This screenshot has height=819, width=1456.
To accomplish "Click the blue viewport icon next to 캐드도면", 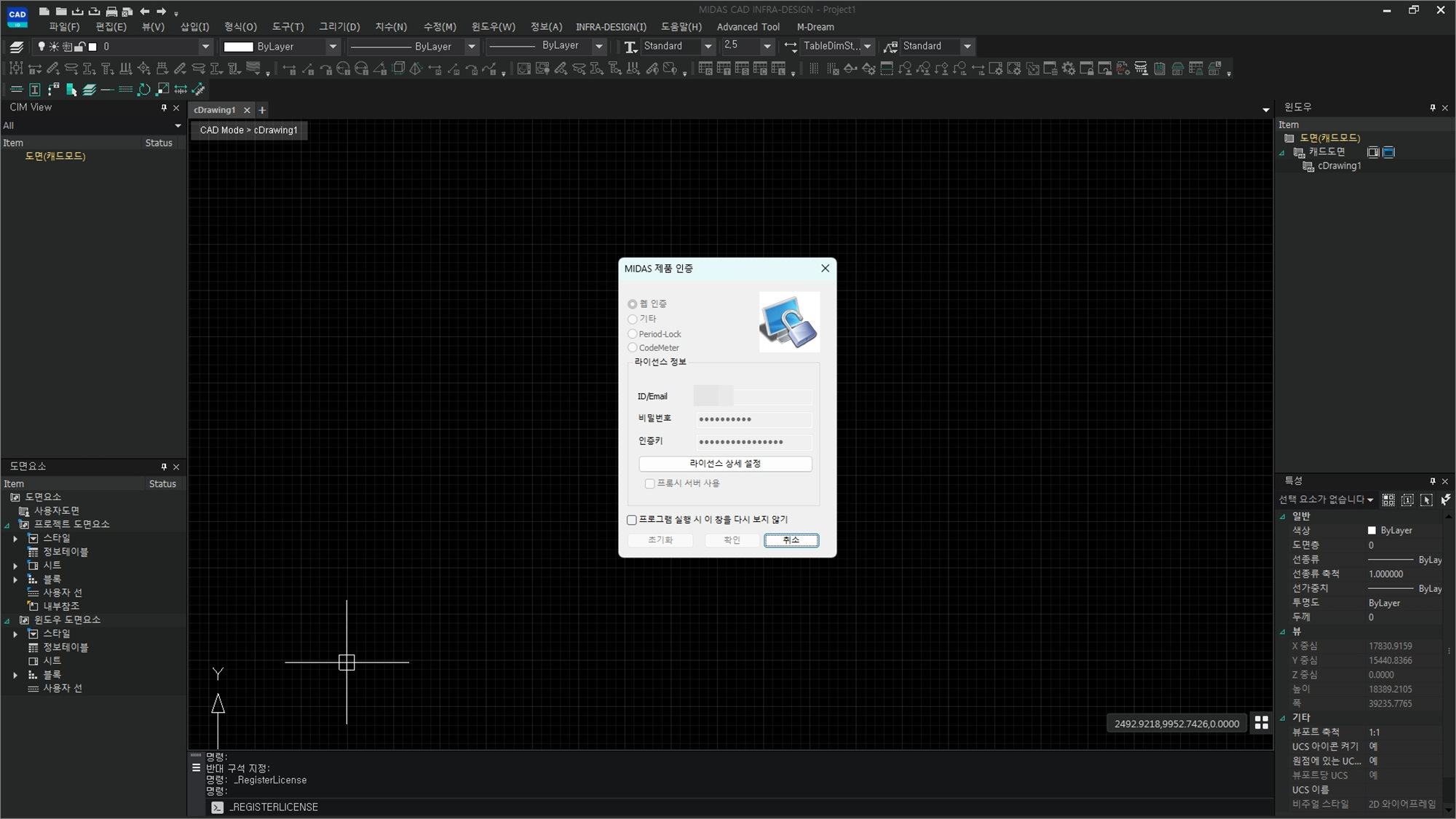I will 1388,152.
